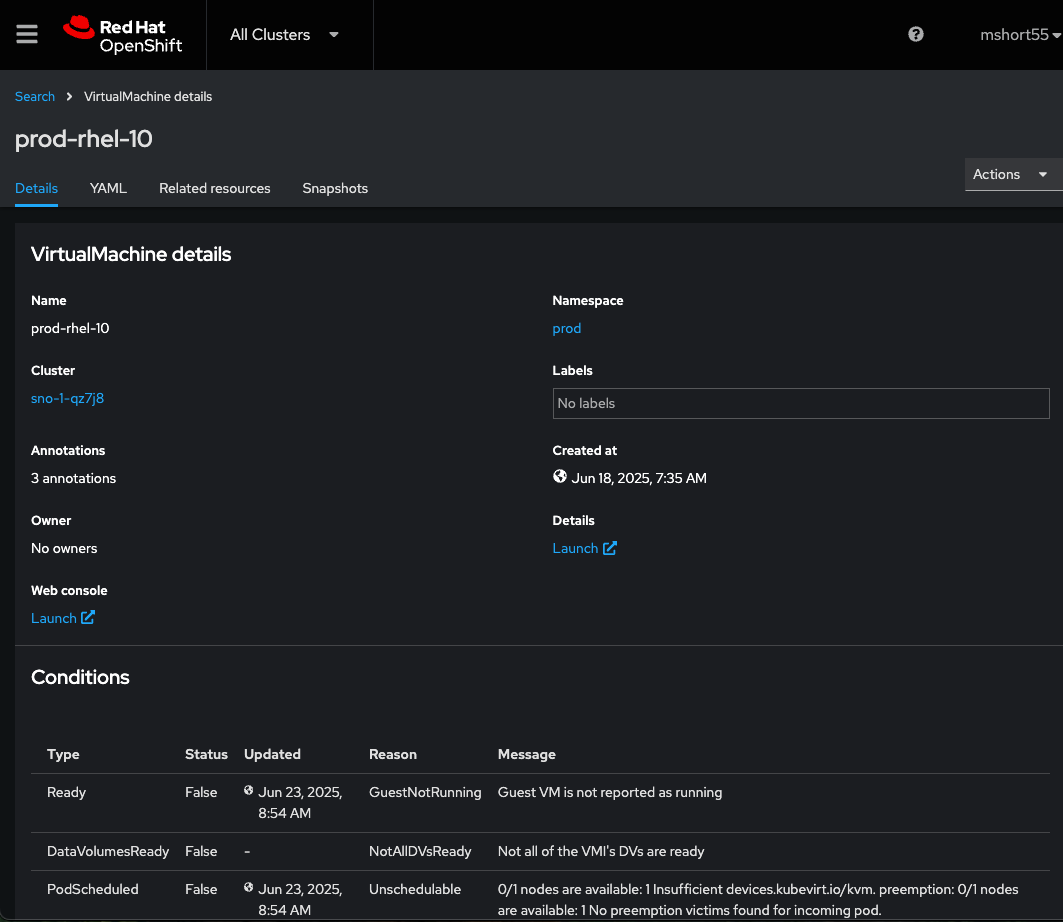Click external link icon beside Details Launch

tap(610, 548)
